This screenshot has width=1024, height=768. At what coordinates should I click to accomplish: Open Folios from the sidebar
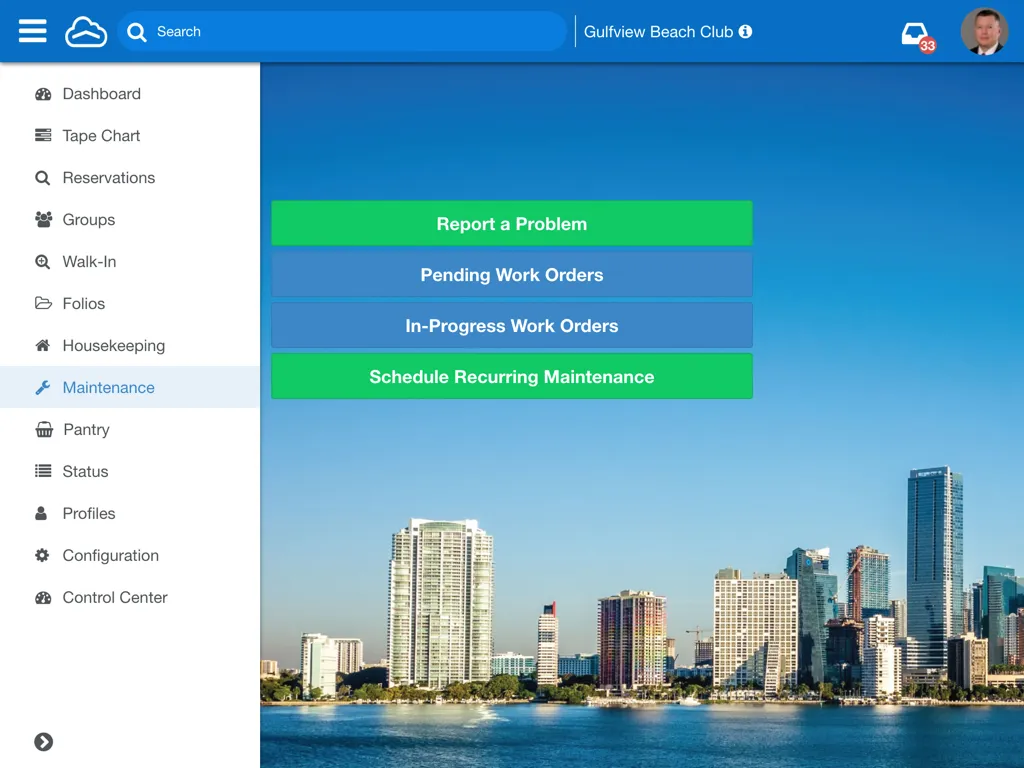[130, 304]
